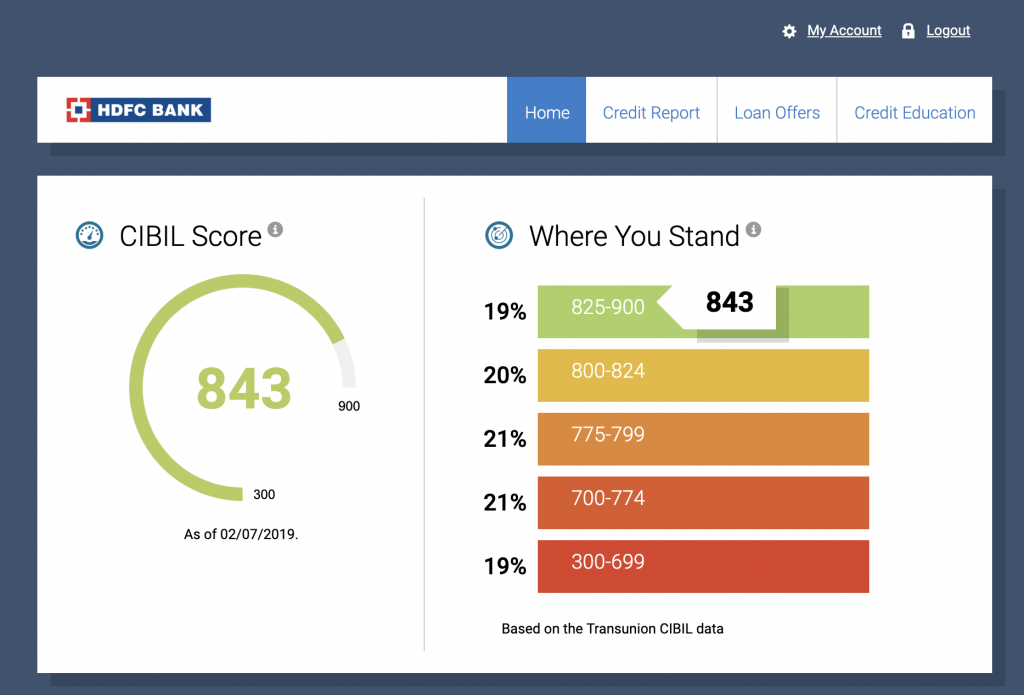
Task: Switch to the Credit Report tab
Action: coord(651,113)
